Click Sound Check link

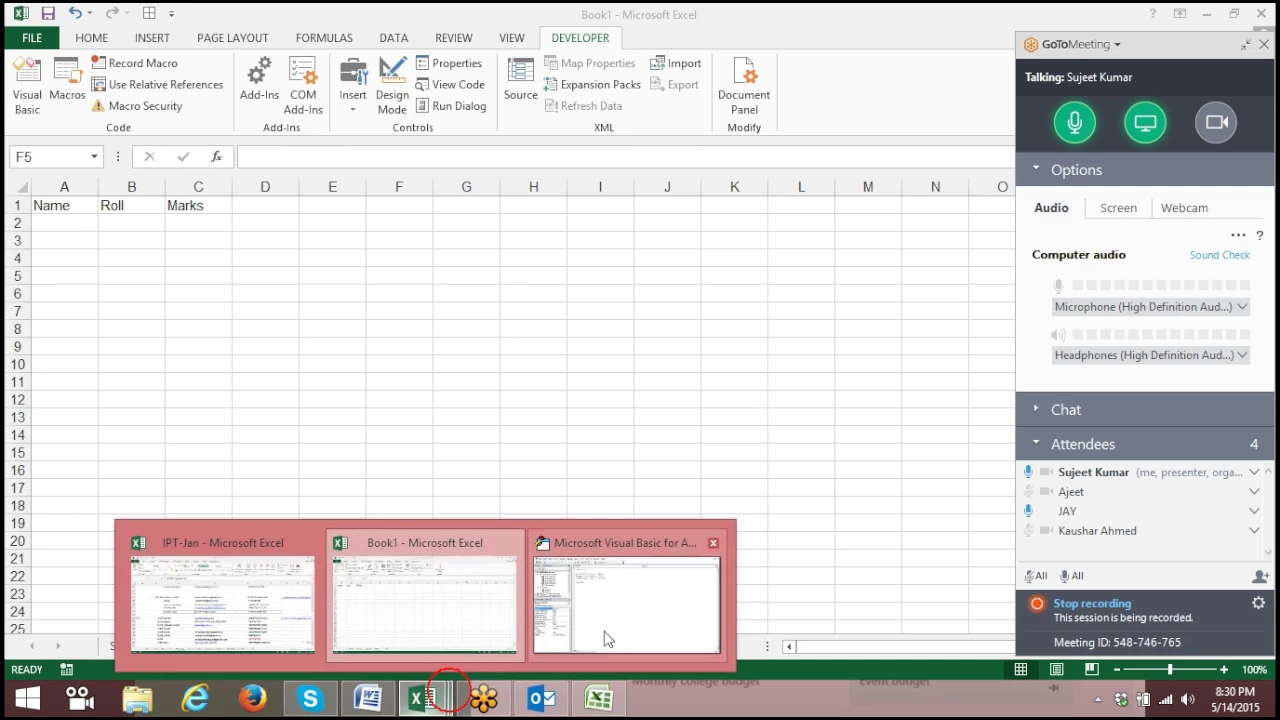[x=1219, y=255]
